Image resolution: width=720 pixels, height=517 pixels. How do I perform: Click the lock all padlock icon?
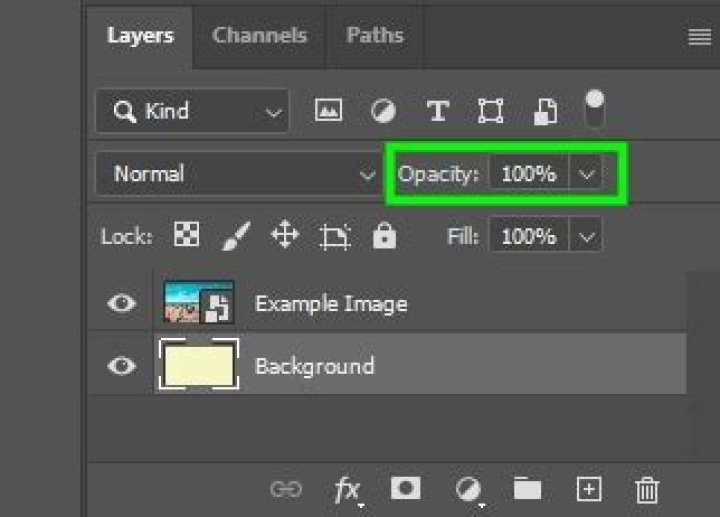point(384,236)
